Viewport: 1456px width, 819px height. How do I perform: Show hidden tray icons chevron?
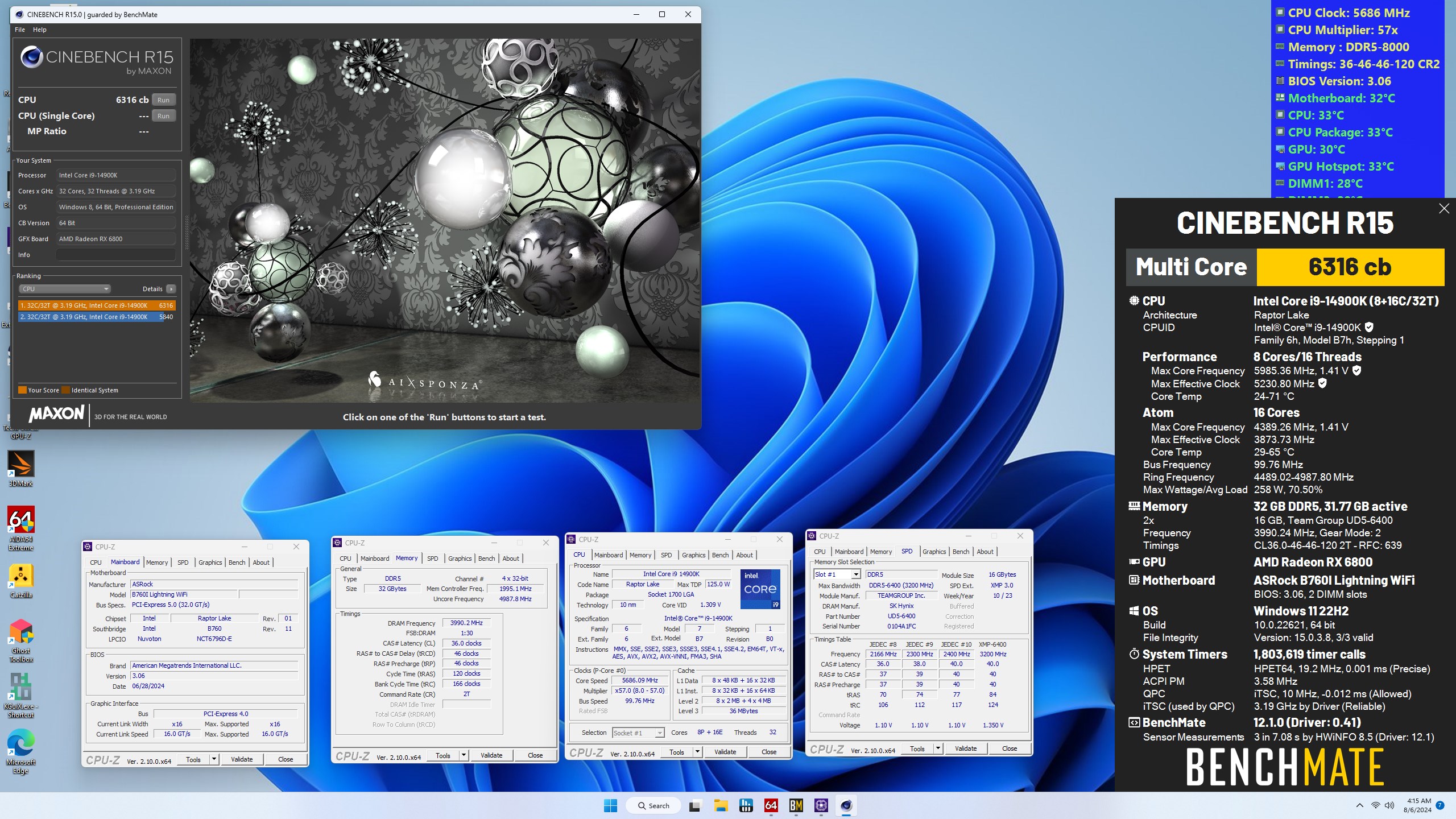click(1359, 805)
